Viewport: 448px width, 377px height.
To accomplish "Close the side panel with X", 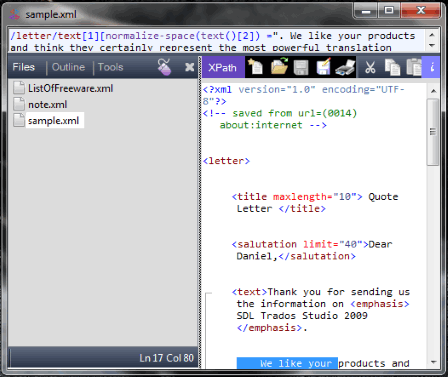I will click(x=189, y=67).
